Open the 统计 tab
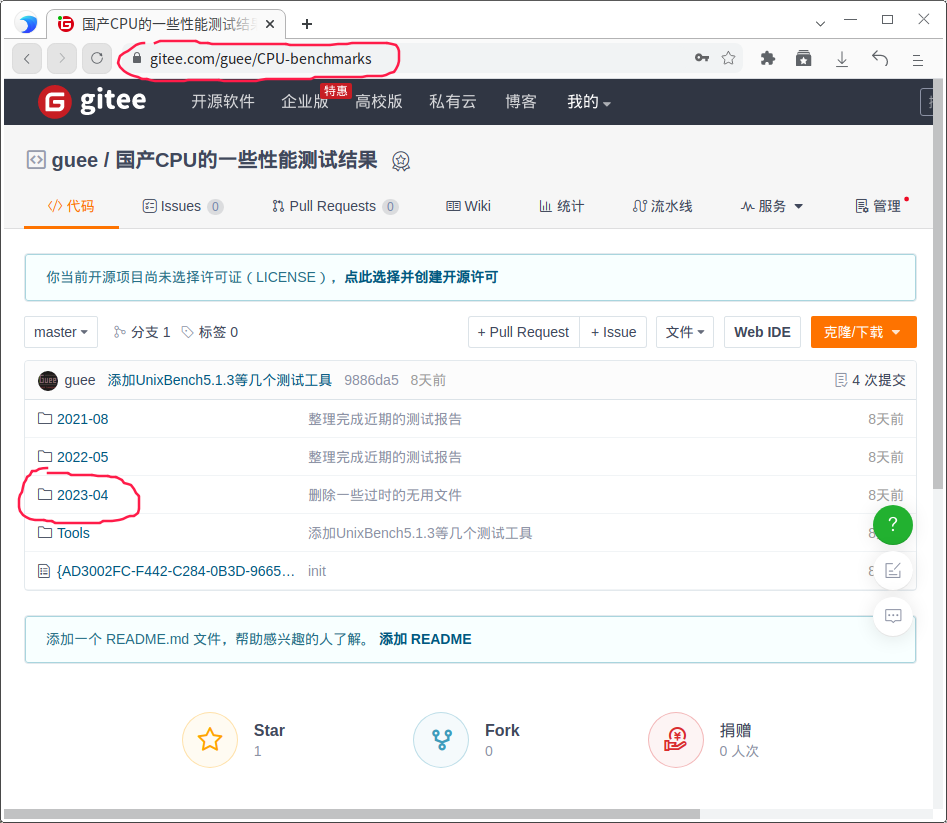The image size is (947, 823). [561, 207]
